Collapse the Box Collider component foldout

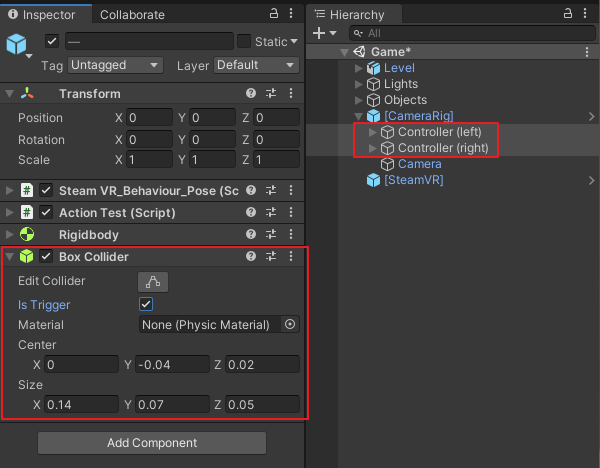[9, 257]
